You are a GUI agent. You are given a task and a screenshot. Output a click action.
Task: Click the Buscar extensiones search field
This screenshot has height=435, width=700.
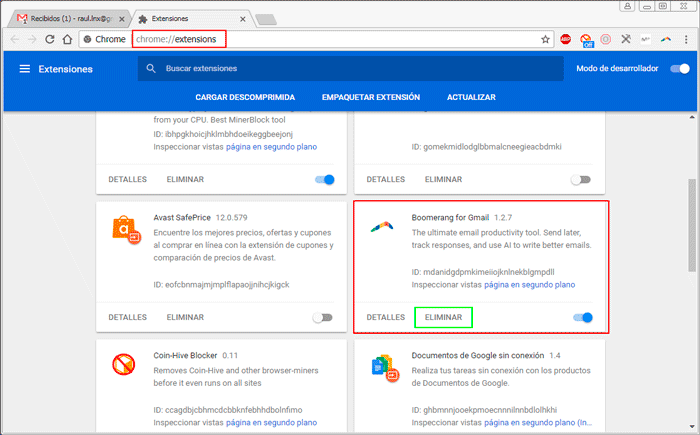[350, 69]
